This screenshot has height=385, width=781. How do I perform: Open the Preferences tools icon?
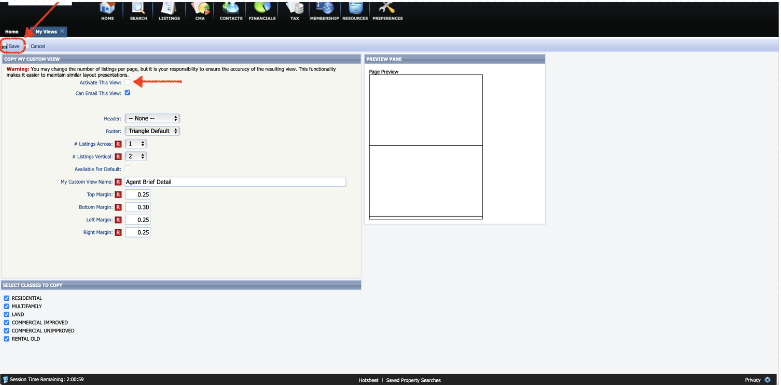tap(387, 7)
